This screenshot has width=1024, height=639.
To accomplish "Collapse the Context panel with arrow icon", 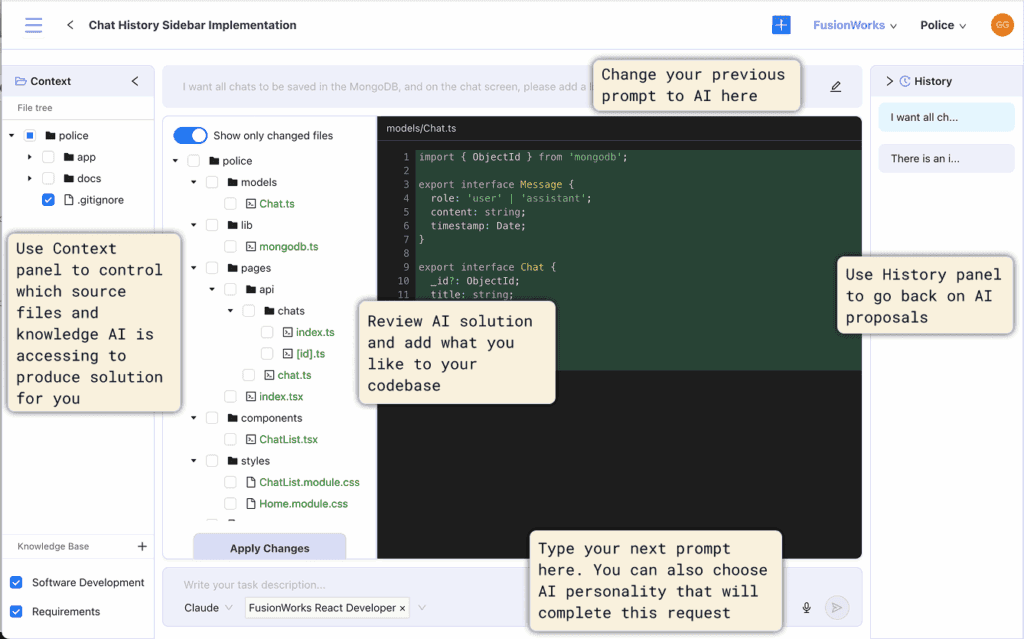I will pyautogui.click(x=135, y=81).
